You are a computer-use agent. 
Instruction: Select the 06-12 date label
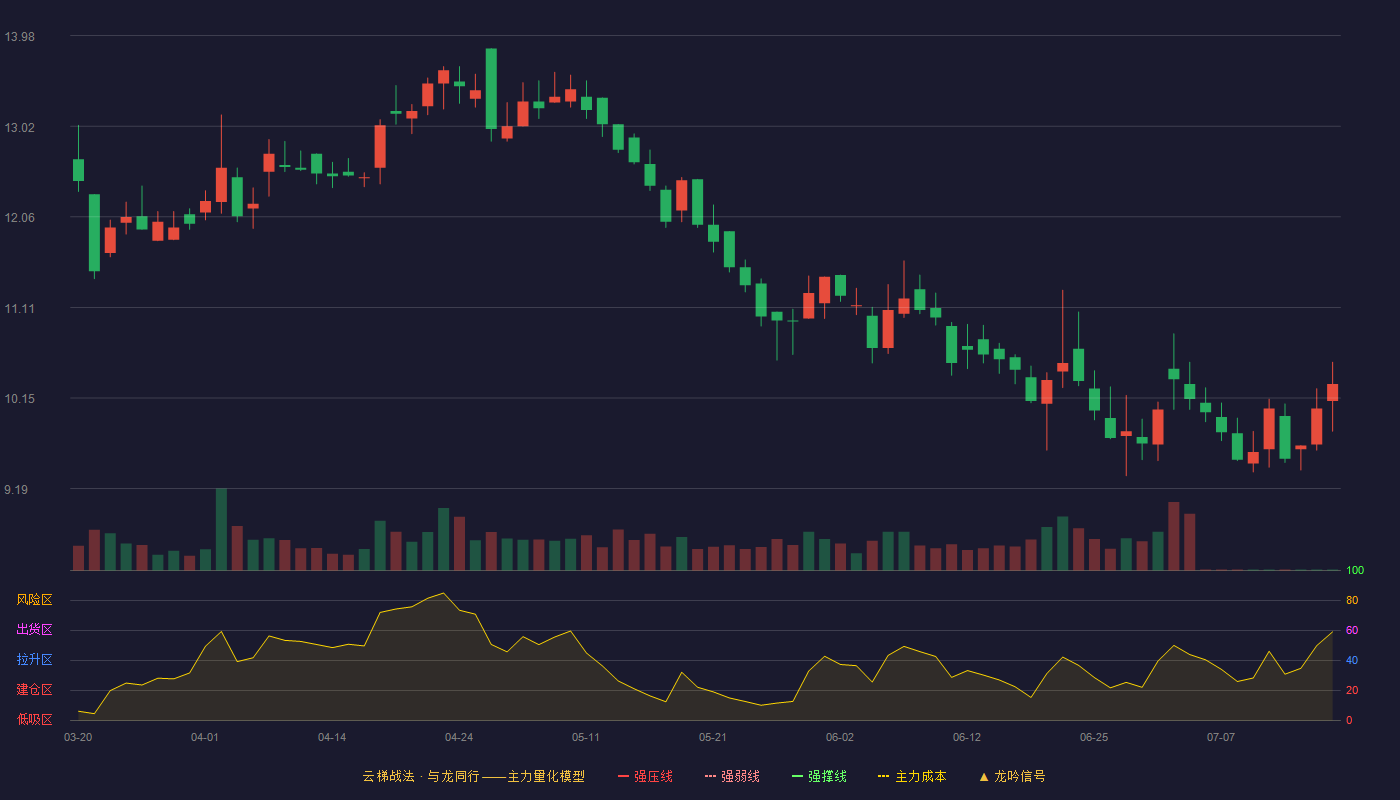coord(967,737)
